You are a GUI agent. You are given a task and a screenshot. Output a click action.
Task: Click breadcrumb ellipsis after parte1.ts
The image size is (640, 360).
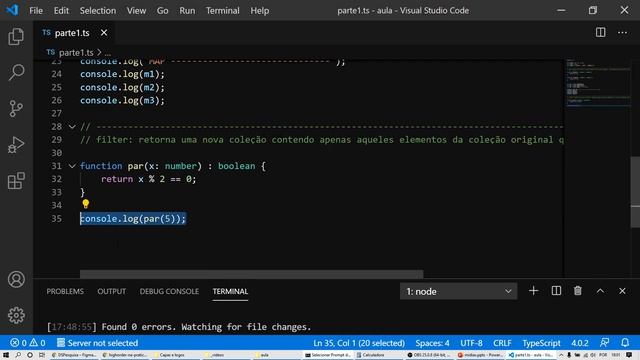[x=108, y=53]
